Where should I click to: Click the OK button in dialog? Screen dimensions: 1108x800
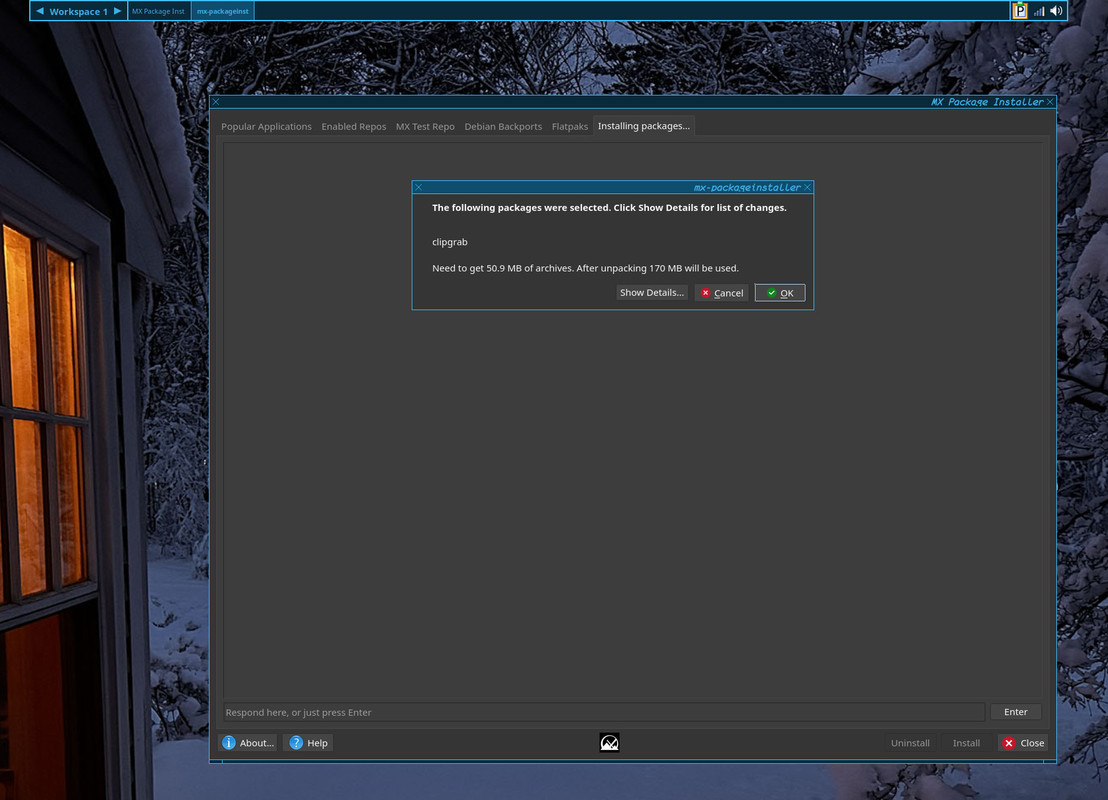coord(779,293)
